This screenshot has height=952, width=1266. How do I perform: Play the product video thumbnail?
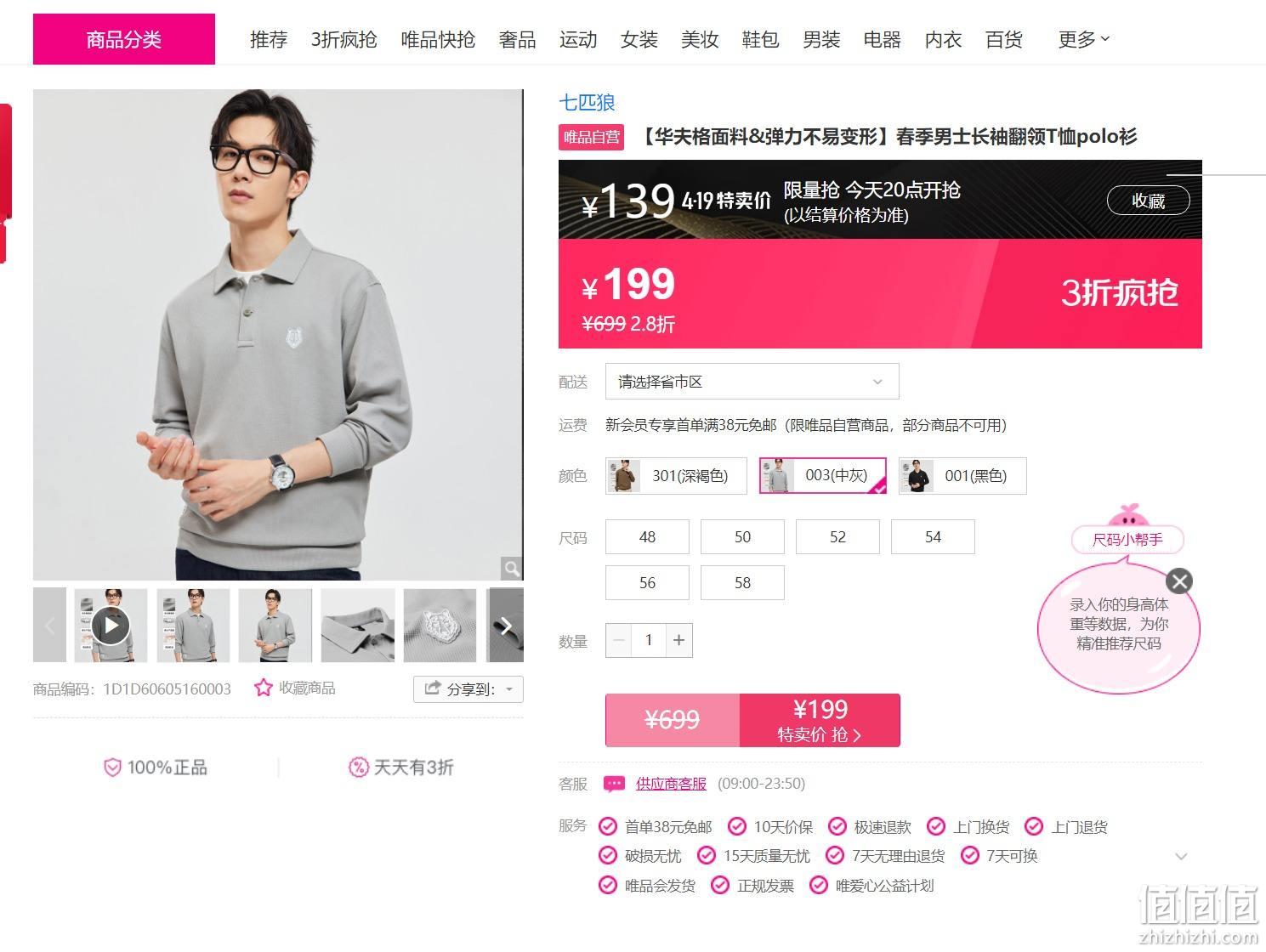click(111, 626)
